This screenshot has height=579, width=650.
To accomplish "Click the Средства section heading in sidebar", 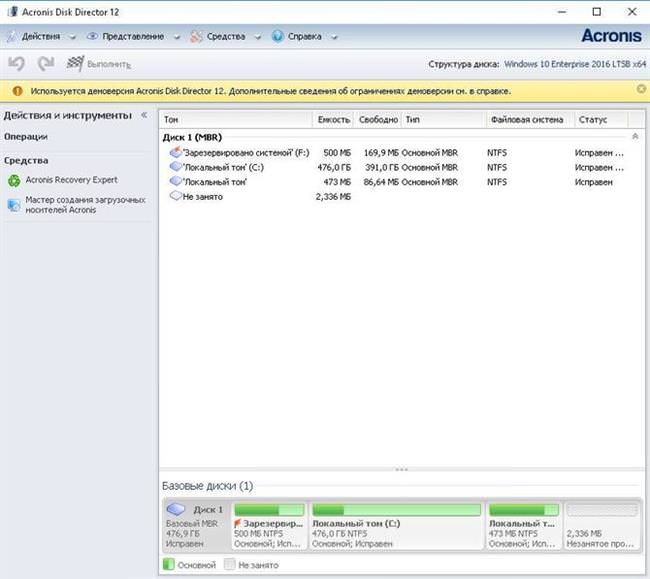I will tap(26, 160).
